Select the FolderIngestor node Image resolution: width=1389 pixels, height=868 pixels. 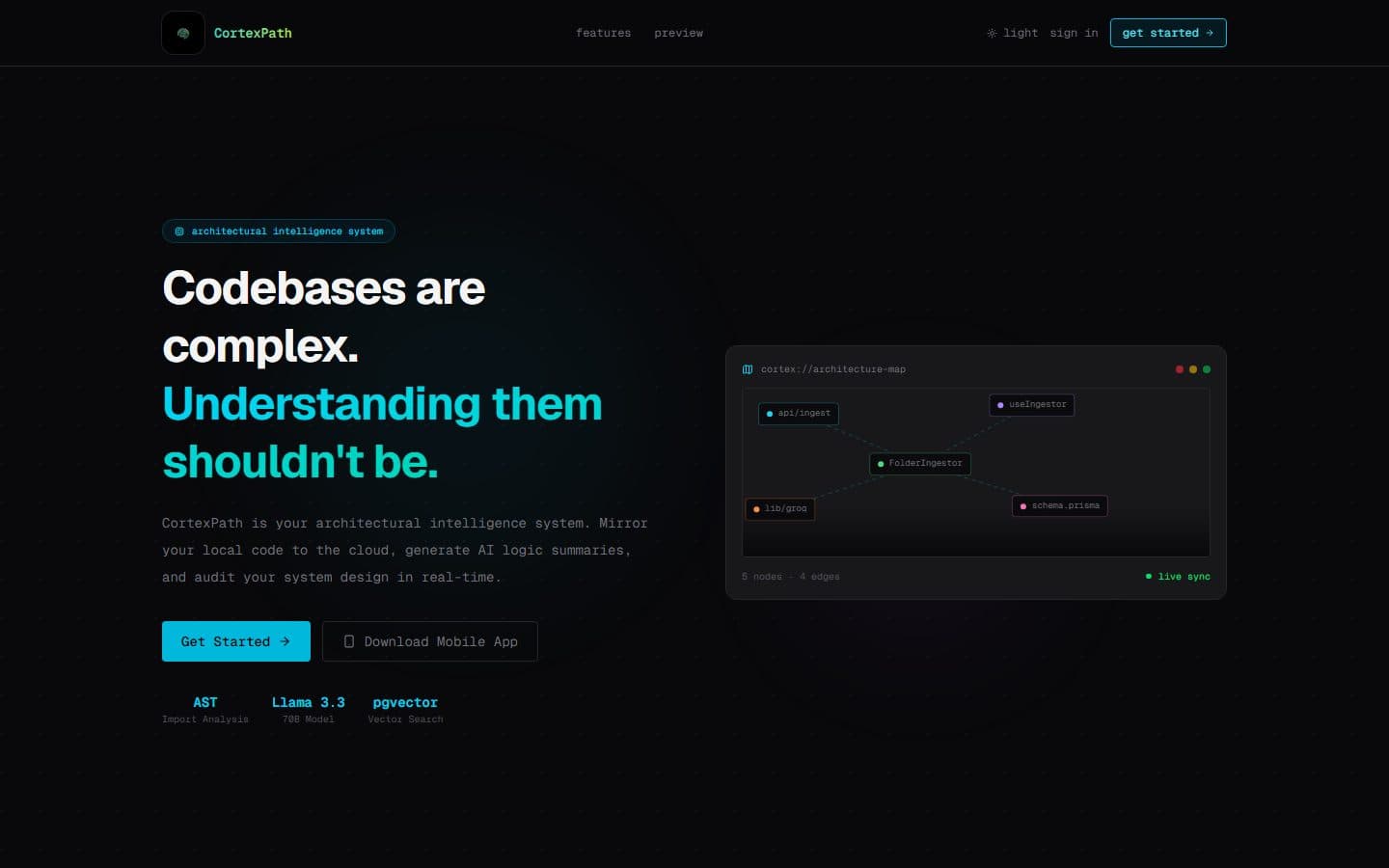pyautogui.click(x=920, y=464)
